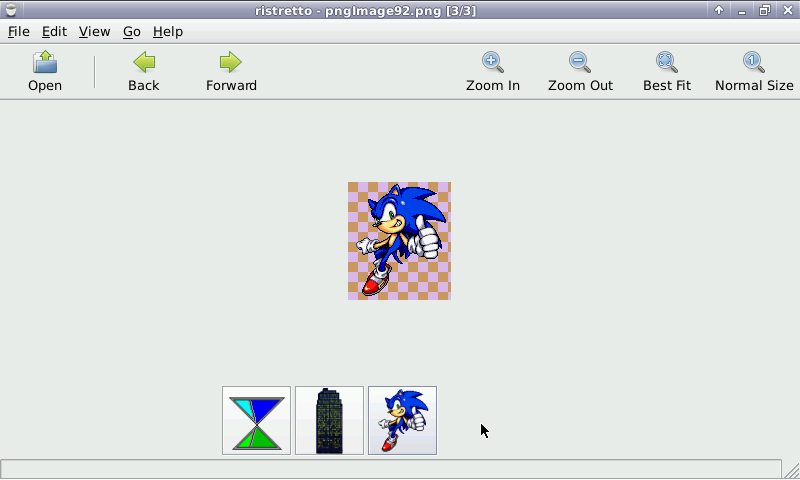Open the window menu icon in title bar
Viewport: 800px width, 480px height.
point(11,10)
